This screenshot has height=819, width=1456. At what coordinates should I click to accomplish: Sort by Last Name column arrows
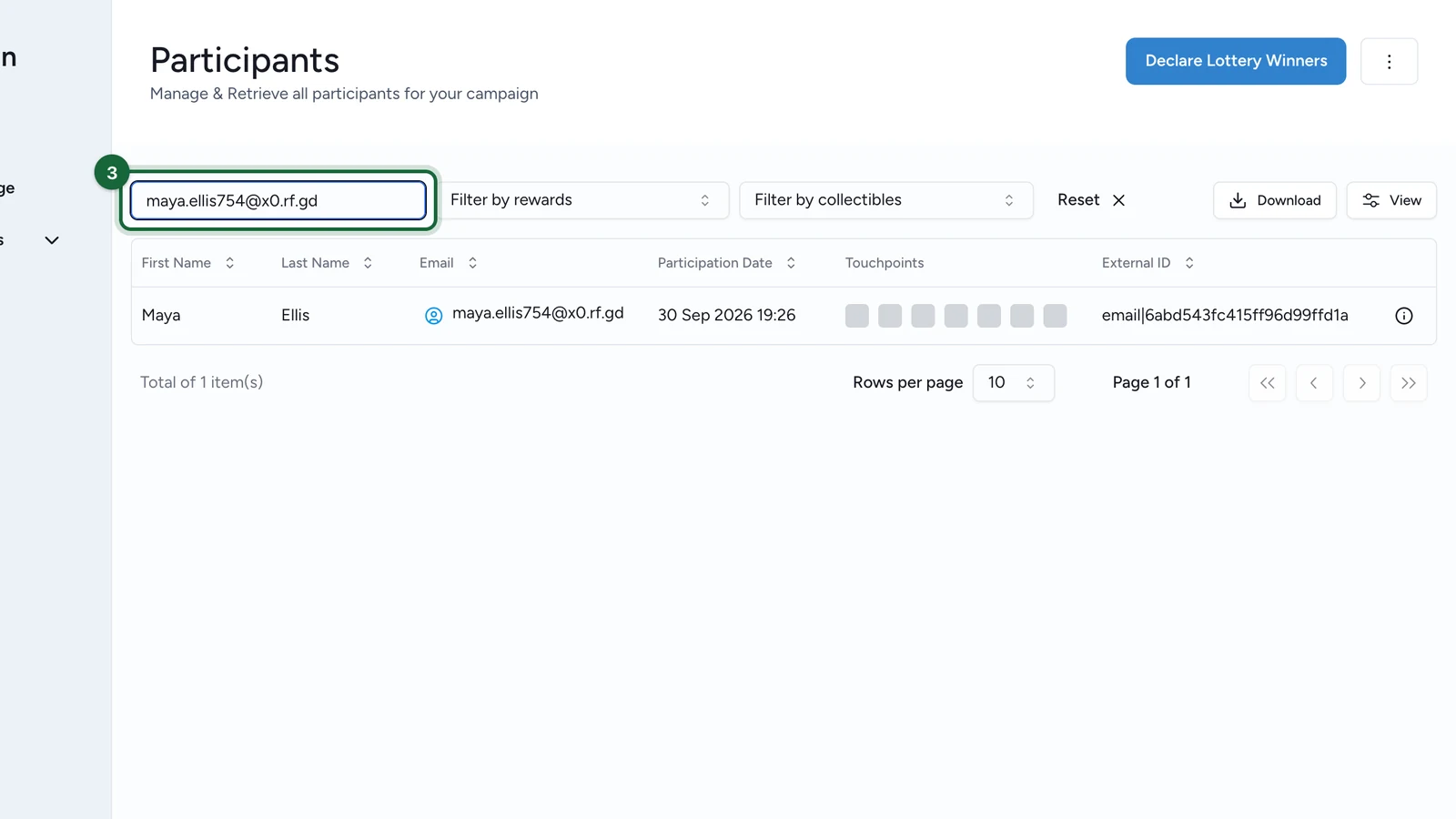click(x=368, y=263)
